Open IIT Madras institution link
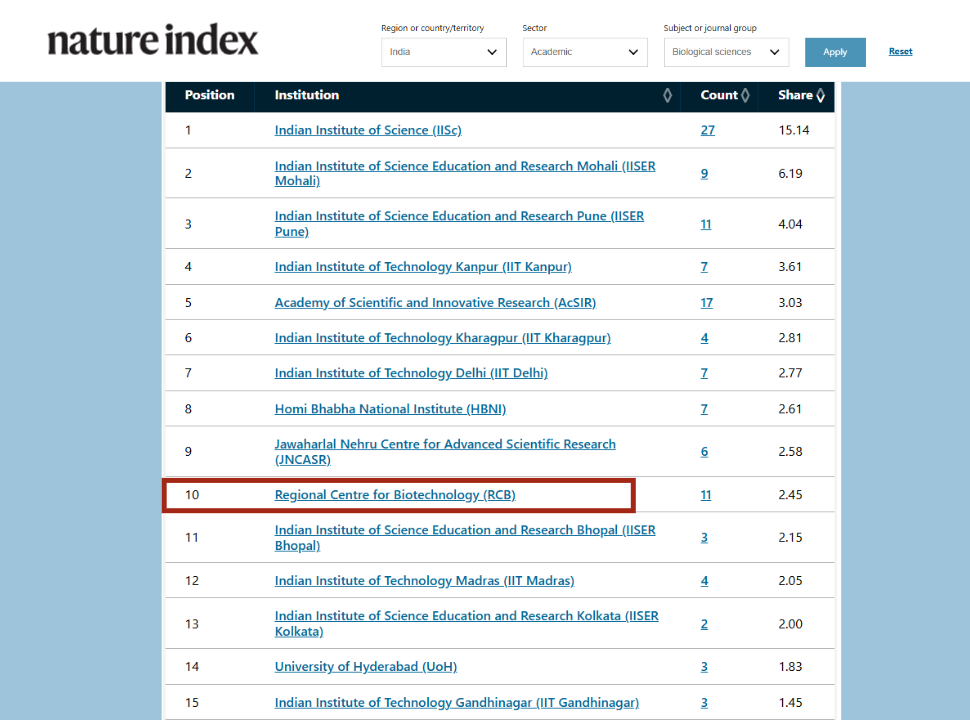This screenshot has height=720, width=970. [x=424, y=581]
